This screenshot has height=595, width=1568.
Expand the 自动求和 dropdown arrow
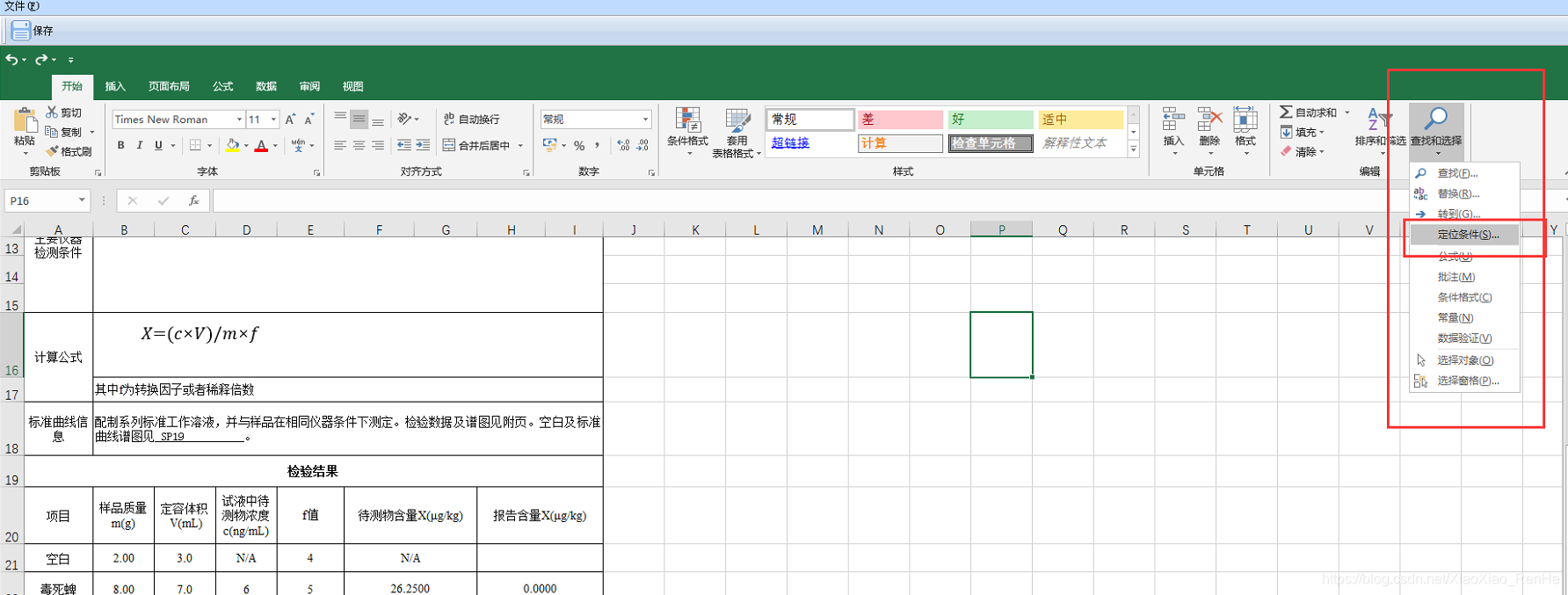(x=1347, y=112)
